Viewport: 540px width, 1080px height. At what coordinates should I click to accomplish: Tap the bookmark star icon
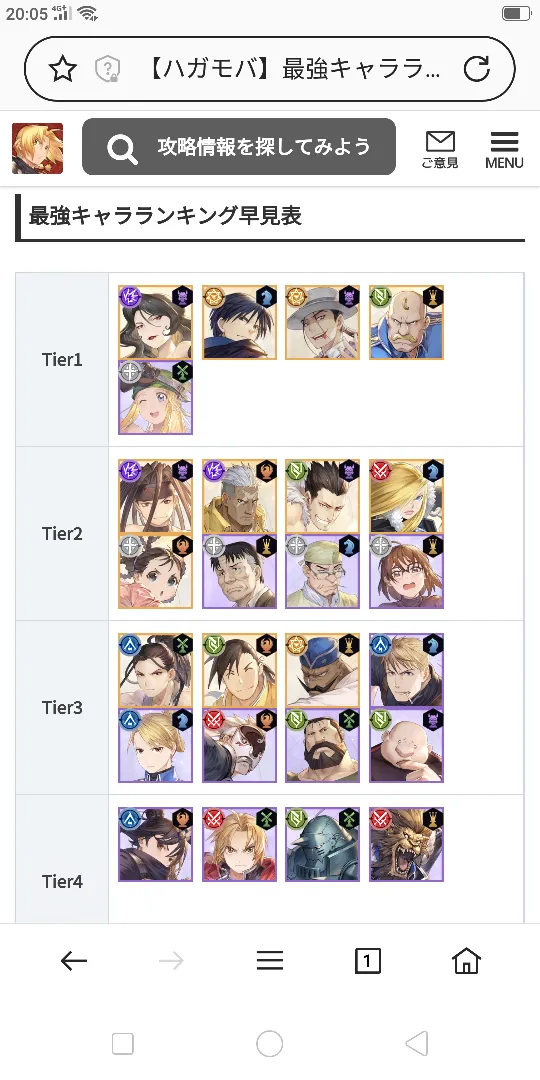click(x=63, y=69)
